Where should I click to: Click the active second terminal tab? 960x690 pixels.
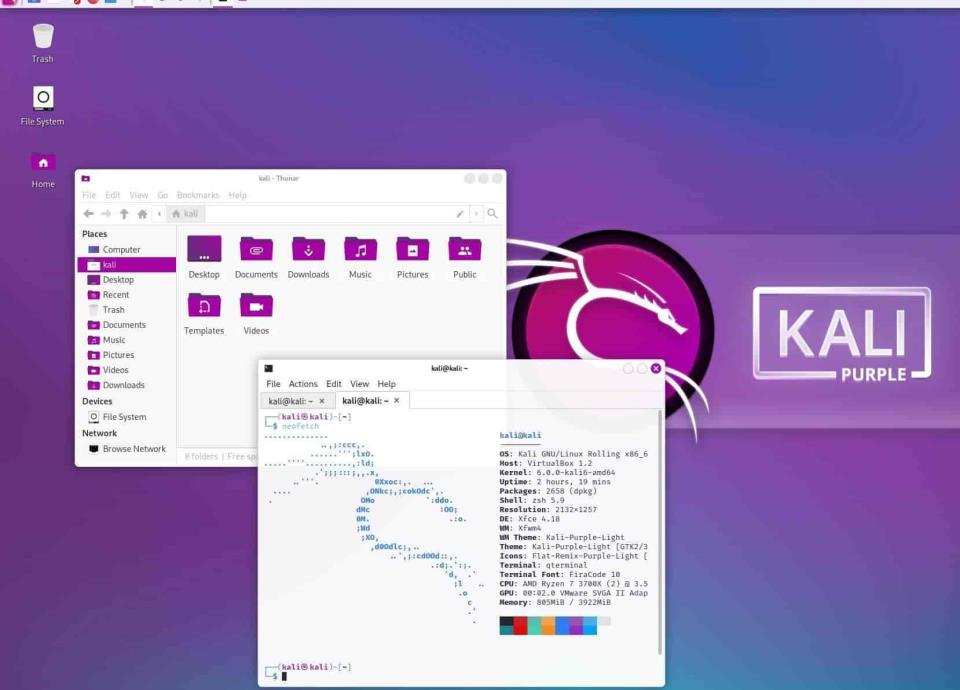[372, 400]
